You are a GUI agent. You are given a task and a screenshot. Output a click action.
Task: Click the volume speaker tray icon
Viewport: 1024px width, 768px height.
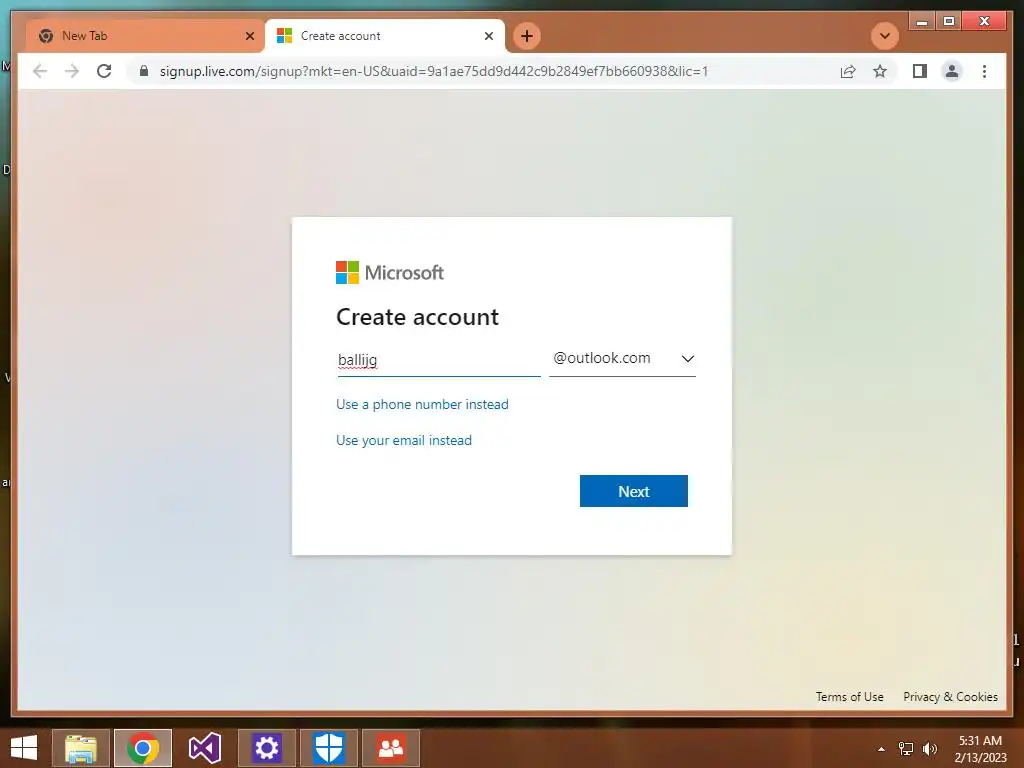(930, 749)
